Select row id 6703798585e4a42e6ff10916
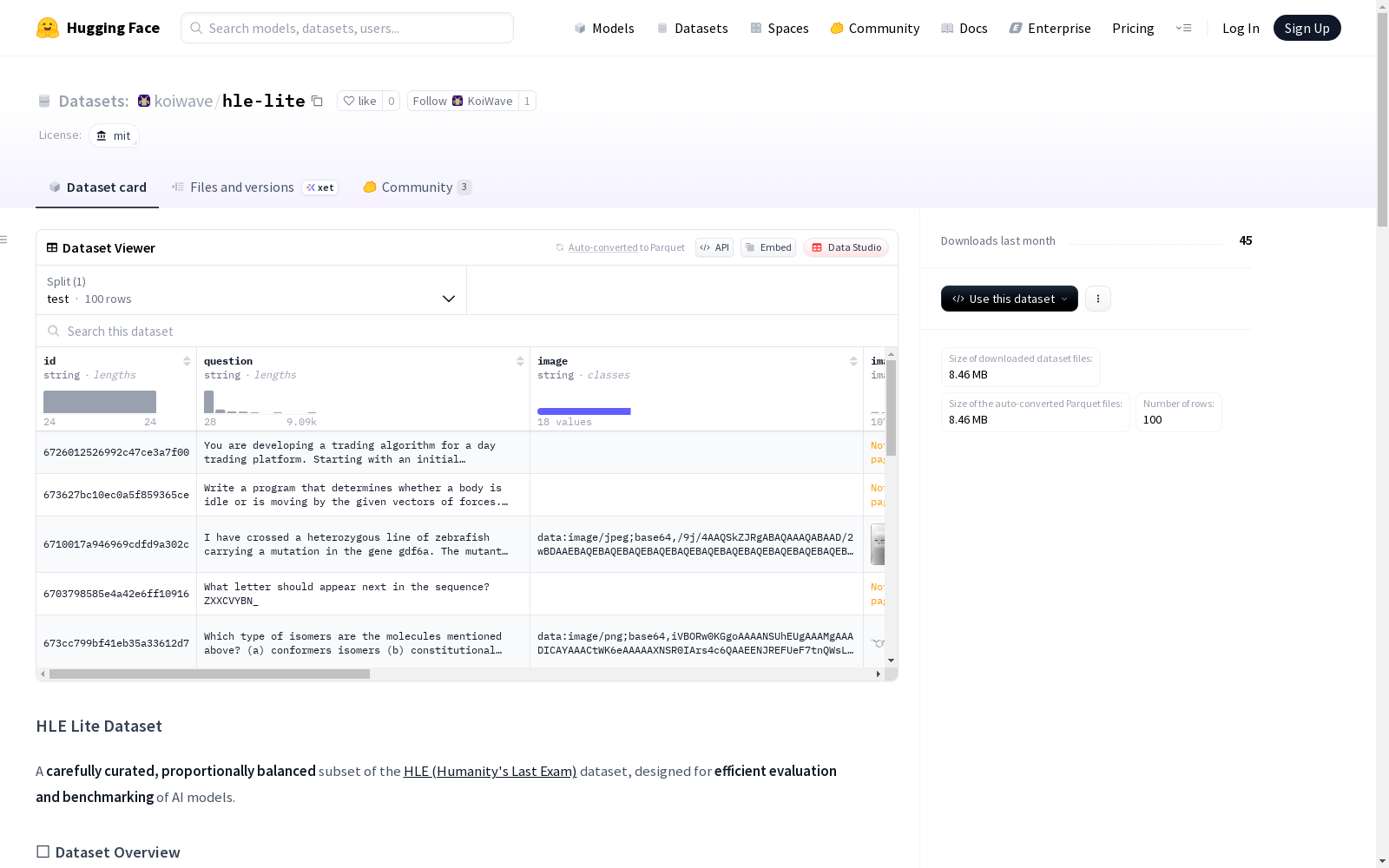The height and width of the screenshot is (868, 1389). coord(116,594)
